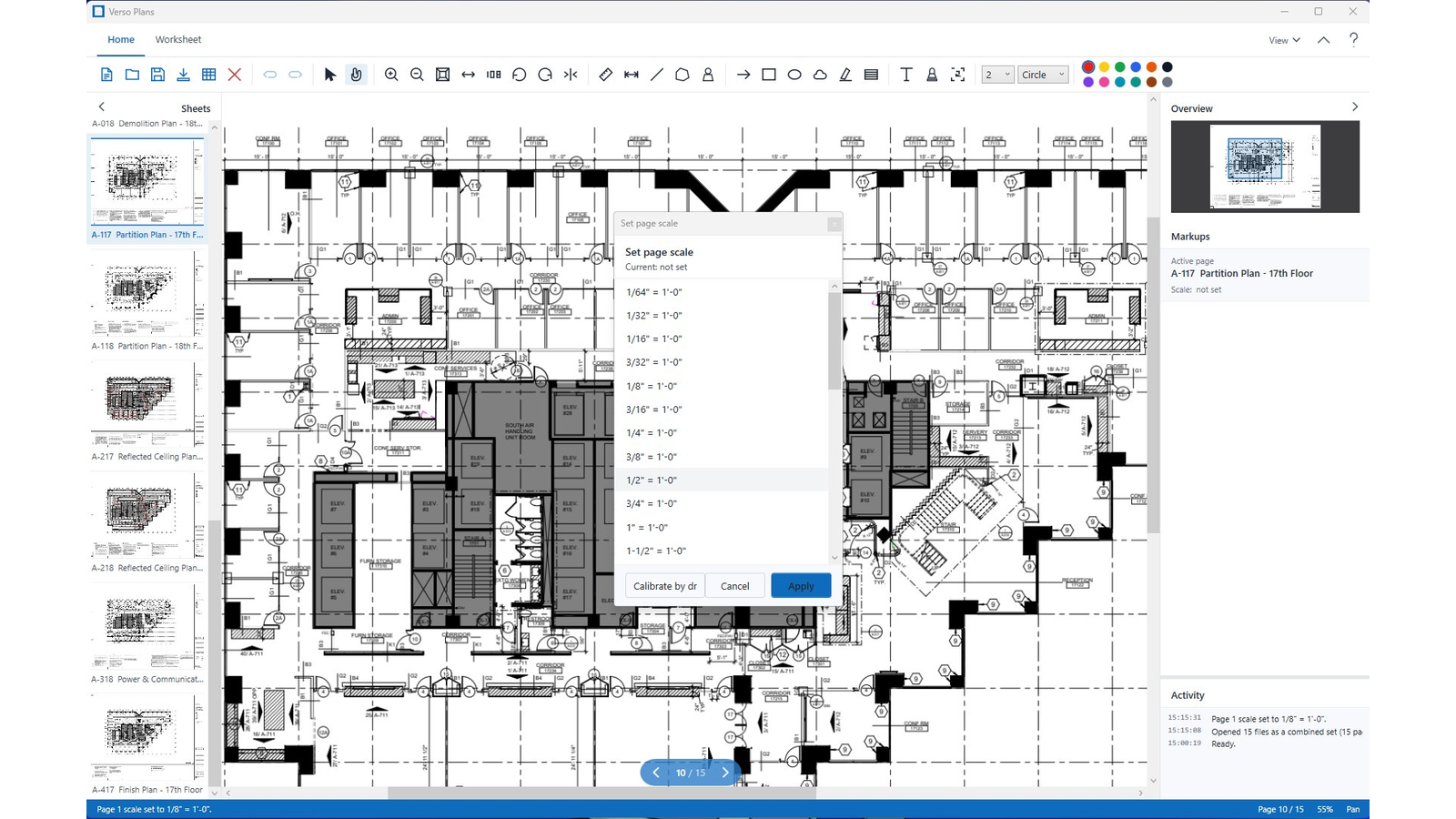Click the download/export arrow icon
The image size is (1456, 819).
click(x=183, y=75)
